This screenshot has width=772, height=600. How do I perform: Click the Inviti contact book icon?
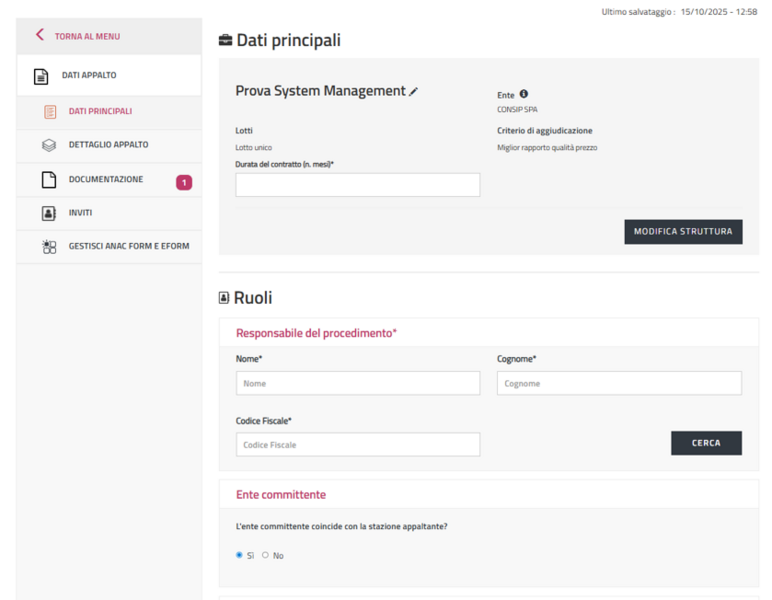[x=49, y=213]
